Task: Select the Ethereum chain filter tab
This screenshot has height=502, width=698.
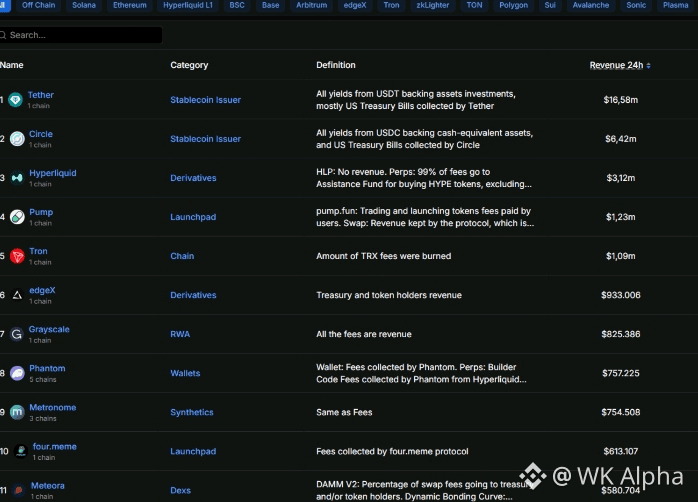Action: click(x=130, y=5)
